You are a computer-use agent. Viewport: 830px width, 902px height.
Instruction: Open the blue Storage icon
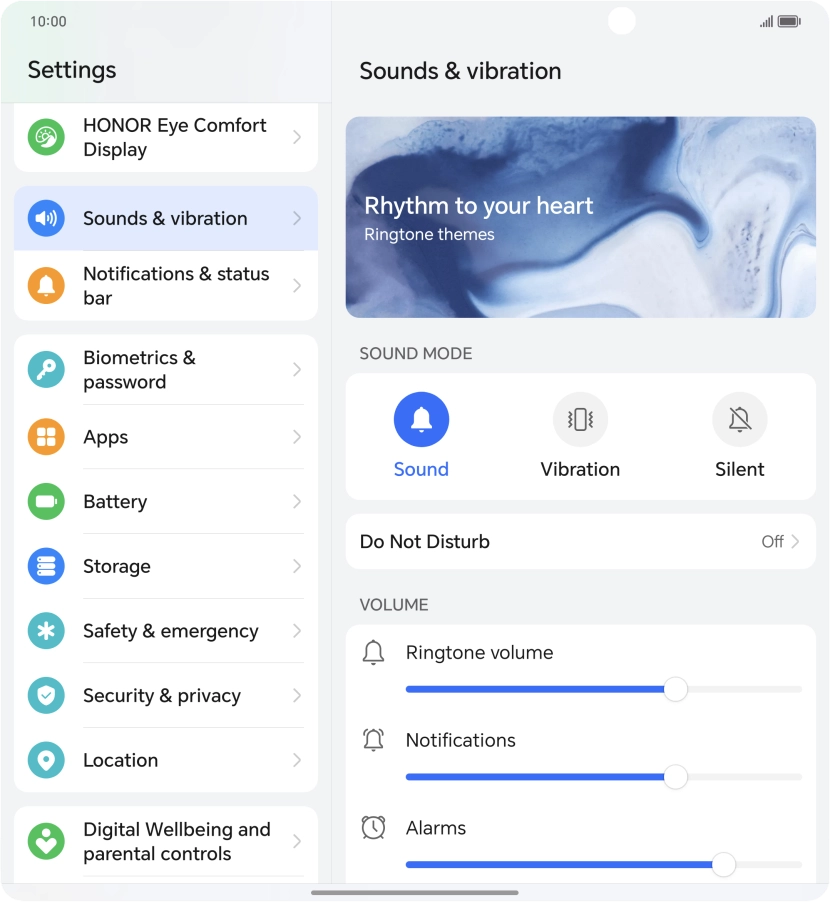[x=46, y=566]
